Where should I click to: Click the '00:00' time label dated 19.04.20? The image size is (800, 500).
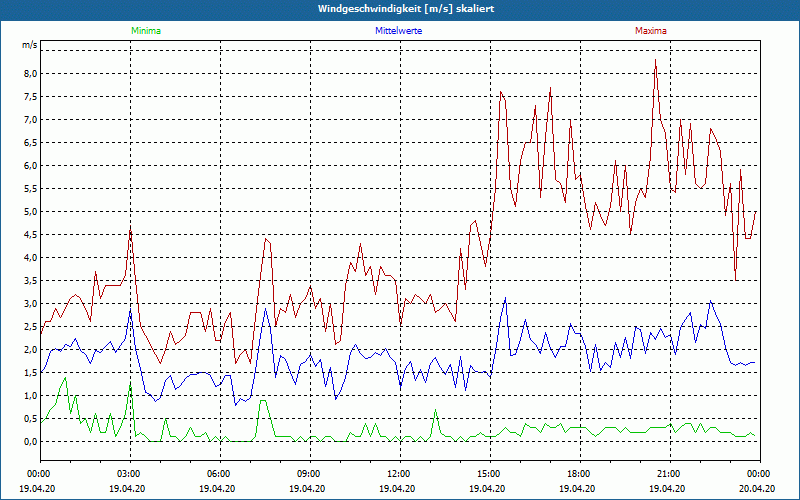coord(37,474)
